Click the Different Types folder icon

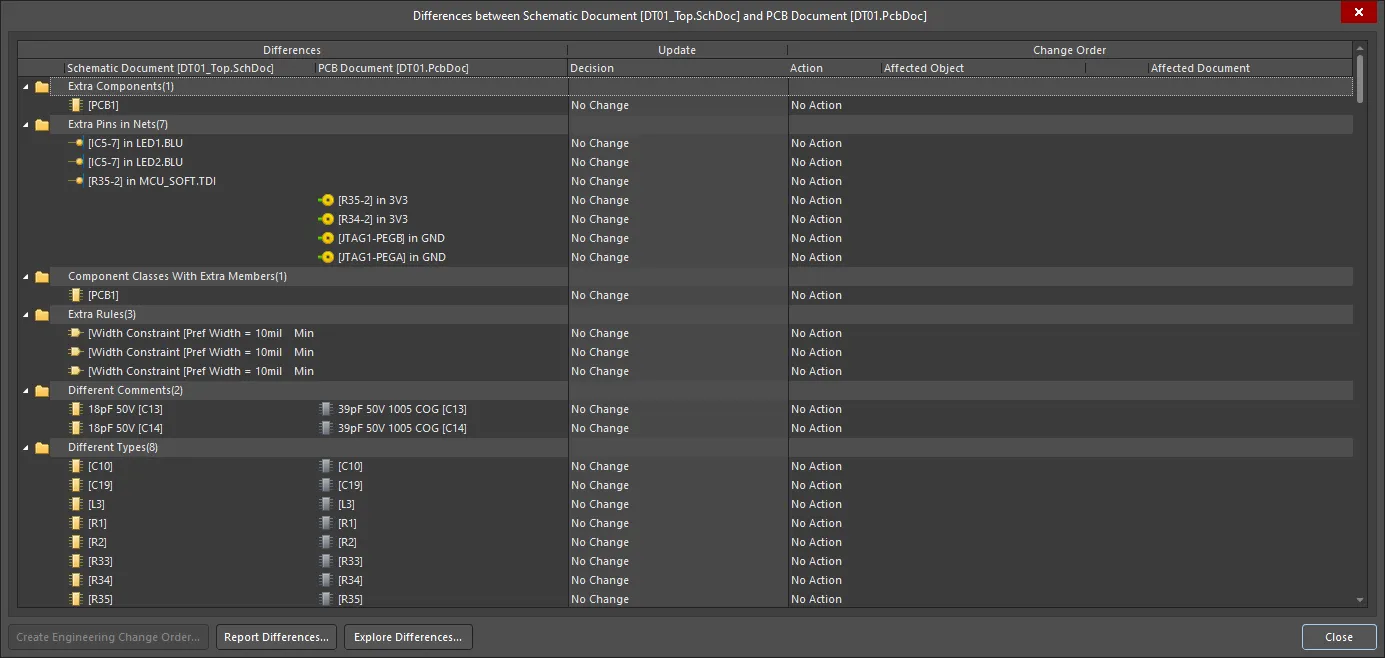pos(42,448)
